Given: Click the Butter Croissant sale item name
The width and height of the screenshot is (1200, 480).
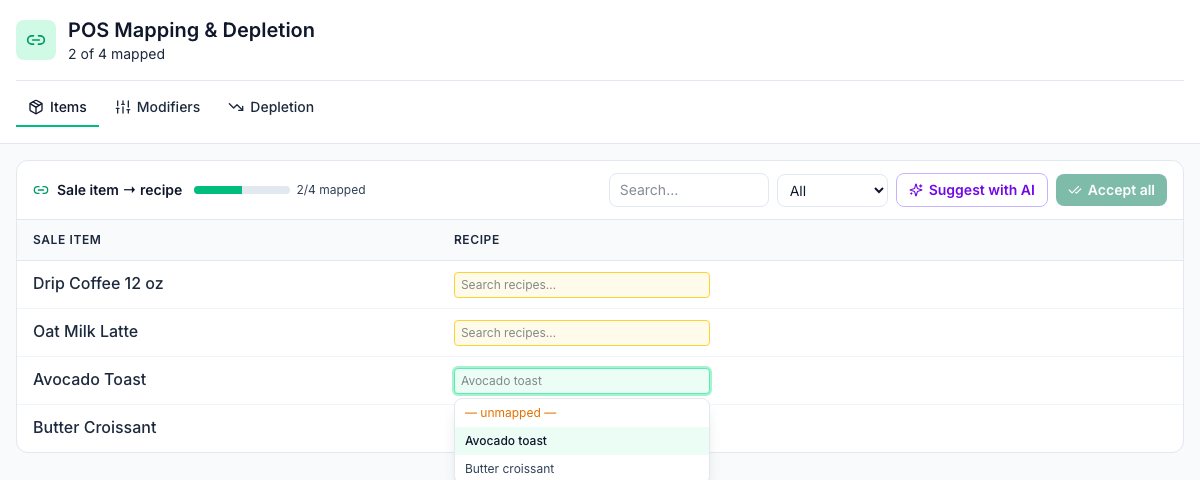Looking at the screenshot, I should (95, 428).
